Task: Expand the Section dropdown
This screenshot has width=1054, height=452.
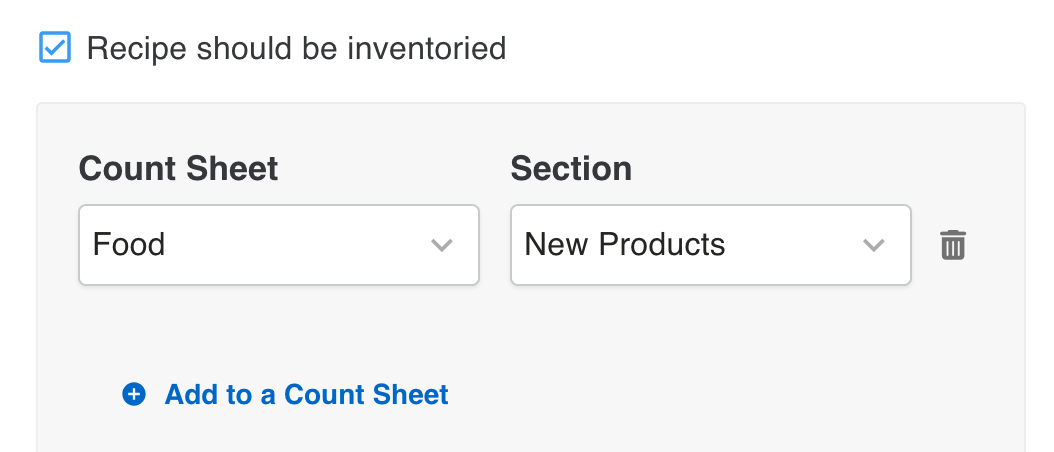Action: click(x=710, y=245)
